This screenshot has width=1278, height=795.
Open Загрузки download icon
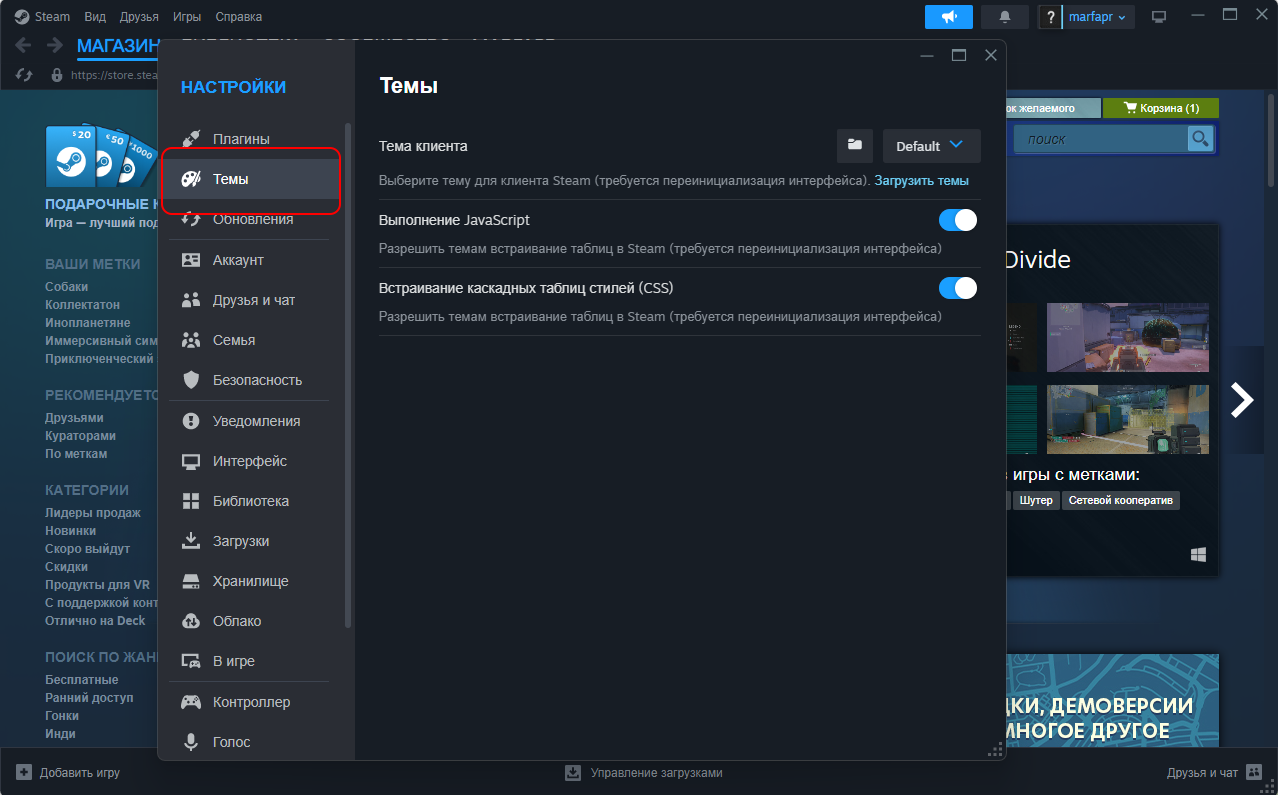click(191, 541)
